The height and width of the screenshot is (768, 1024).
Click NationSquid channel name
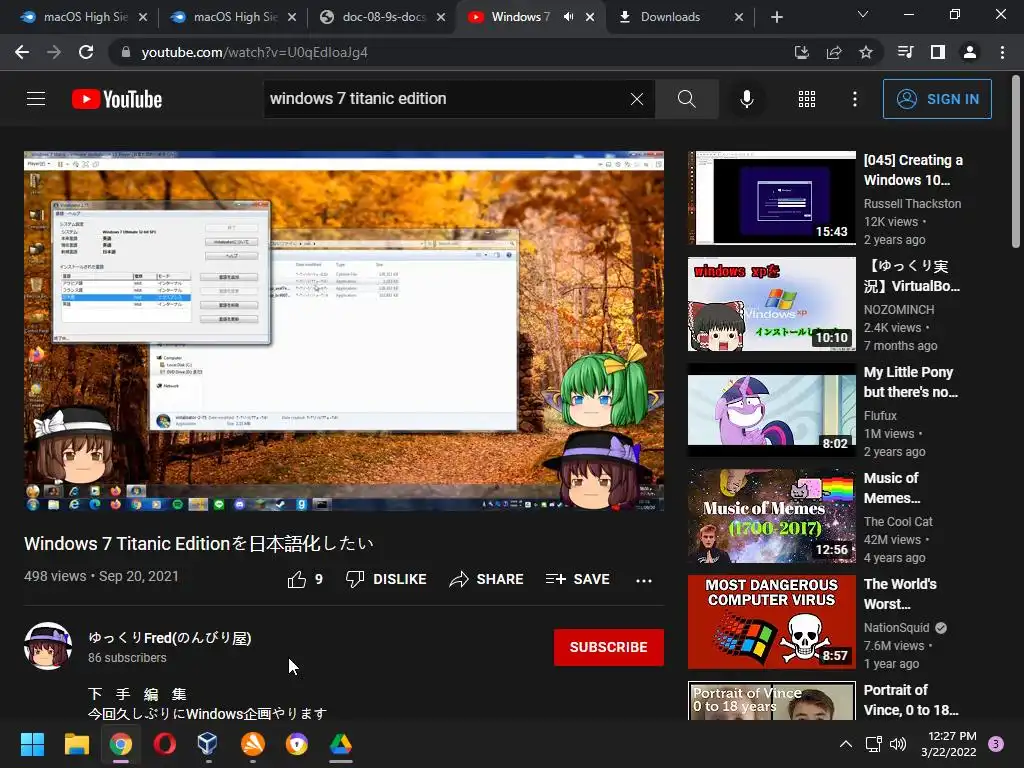click(x=896, y=627)
